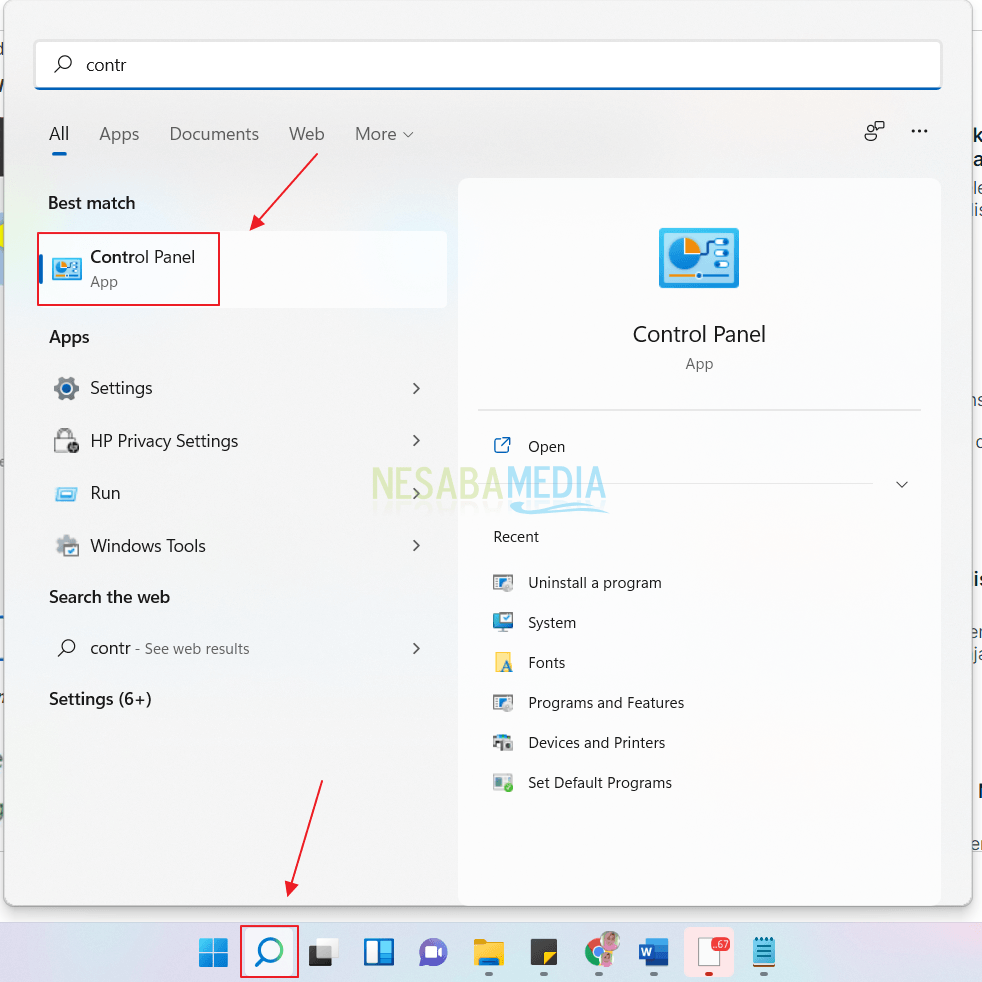The height and width of the screenshot is (982, 982).
Task: Expand the web results chevron
Action: pos(416,648)
